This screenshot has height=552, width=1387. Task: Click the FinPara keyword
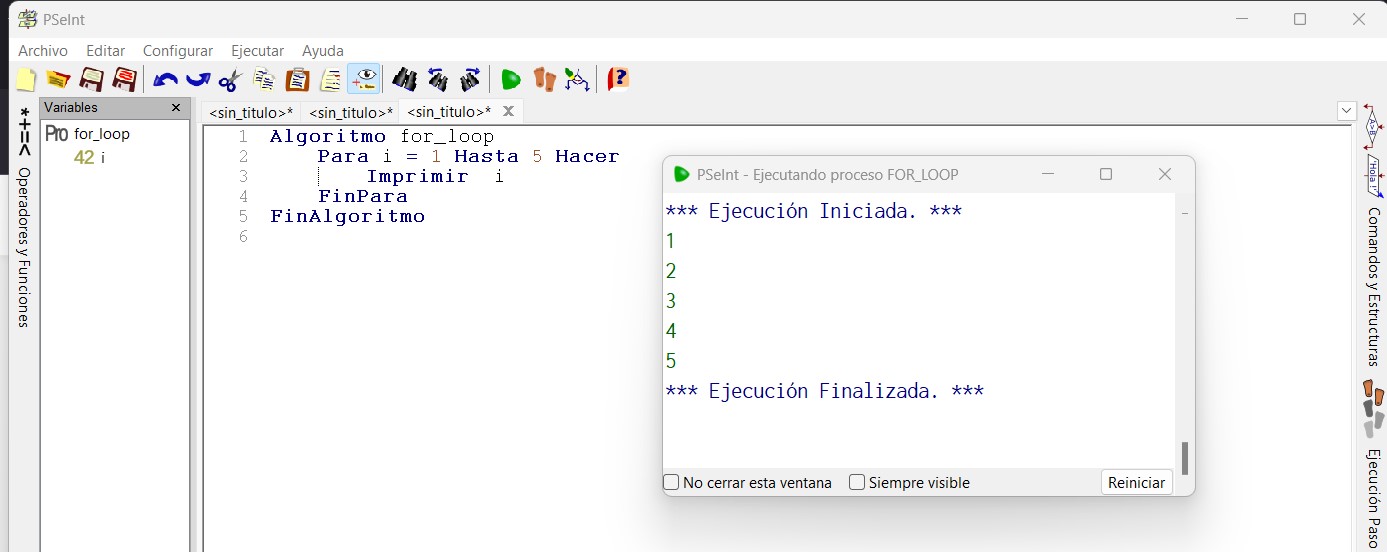363,196
